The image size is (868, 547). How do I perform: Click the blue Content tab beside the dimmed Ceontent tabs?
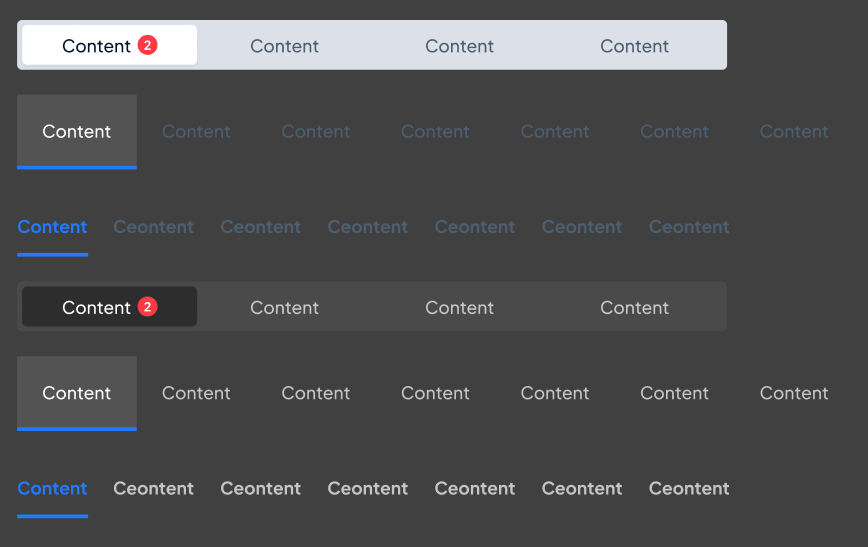click(x=52, y=227)
